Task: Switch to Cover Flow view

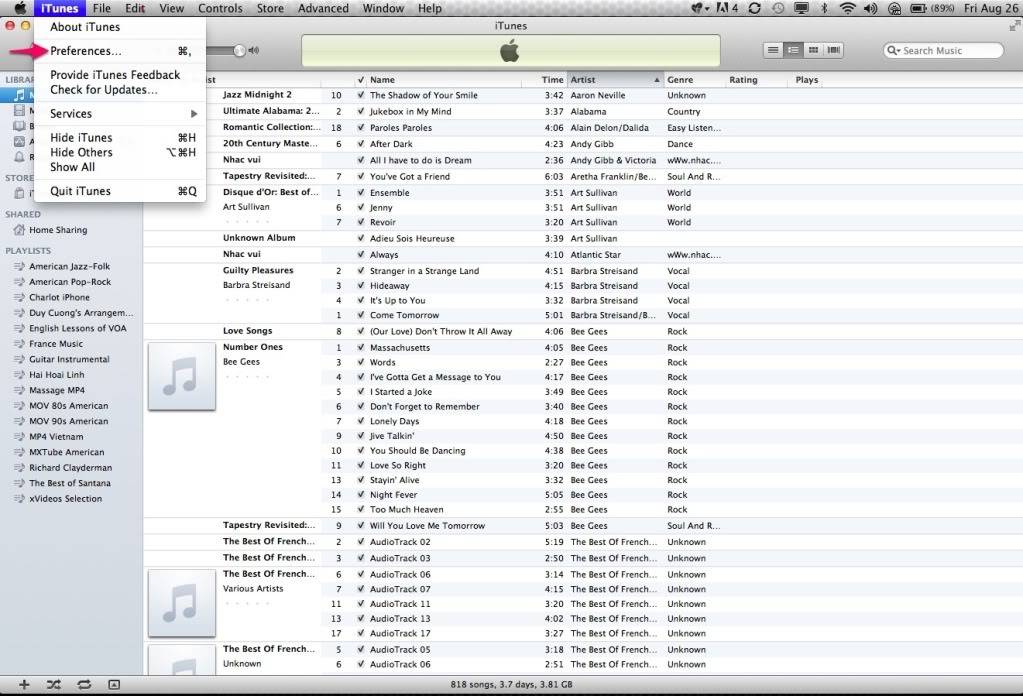Action: (x=834, y=50)
